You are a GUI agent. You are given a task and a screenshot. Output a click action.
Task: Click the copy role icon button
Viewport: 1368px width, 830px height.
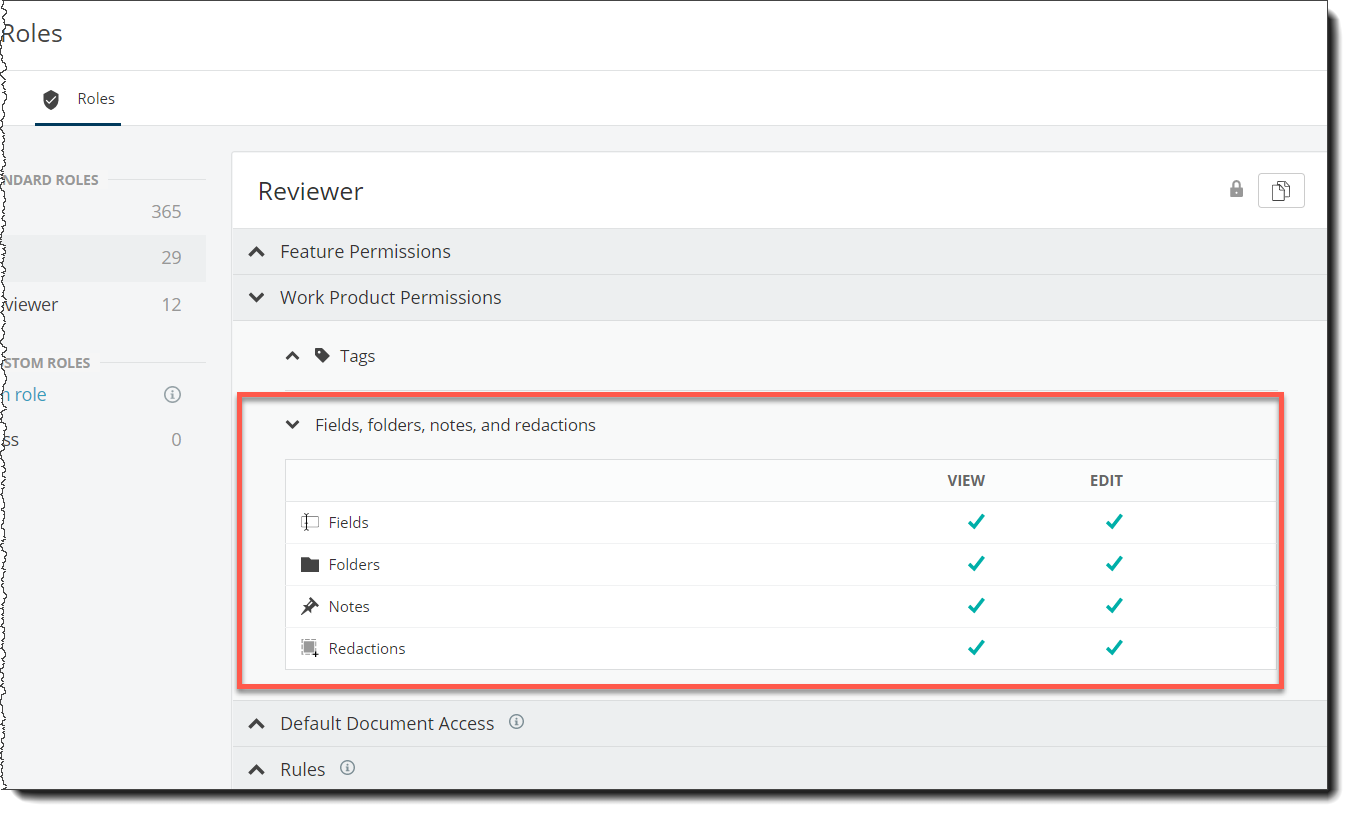1280,190
